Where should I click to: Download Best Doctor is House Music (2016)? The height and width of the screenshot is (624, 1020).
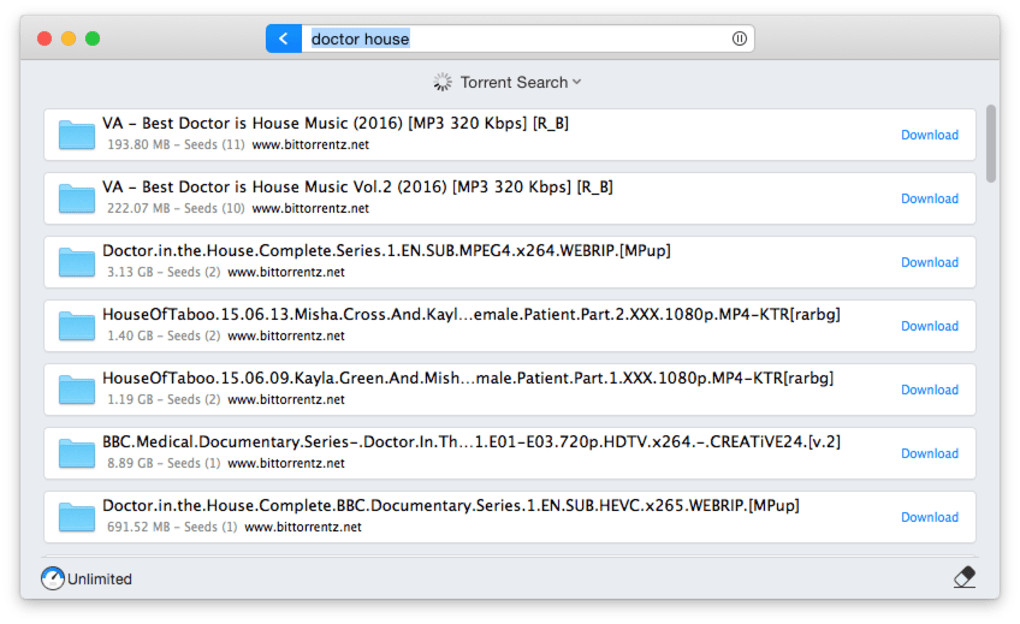[929, 135]
